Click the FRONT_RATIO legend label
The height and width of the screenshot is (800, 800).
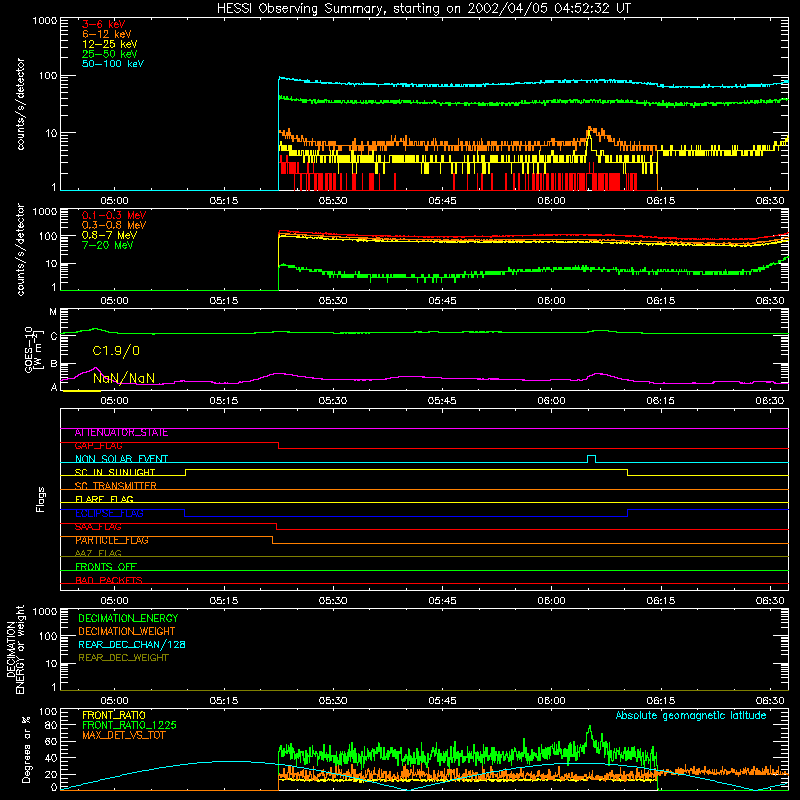click(x=114, y=715)
